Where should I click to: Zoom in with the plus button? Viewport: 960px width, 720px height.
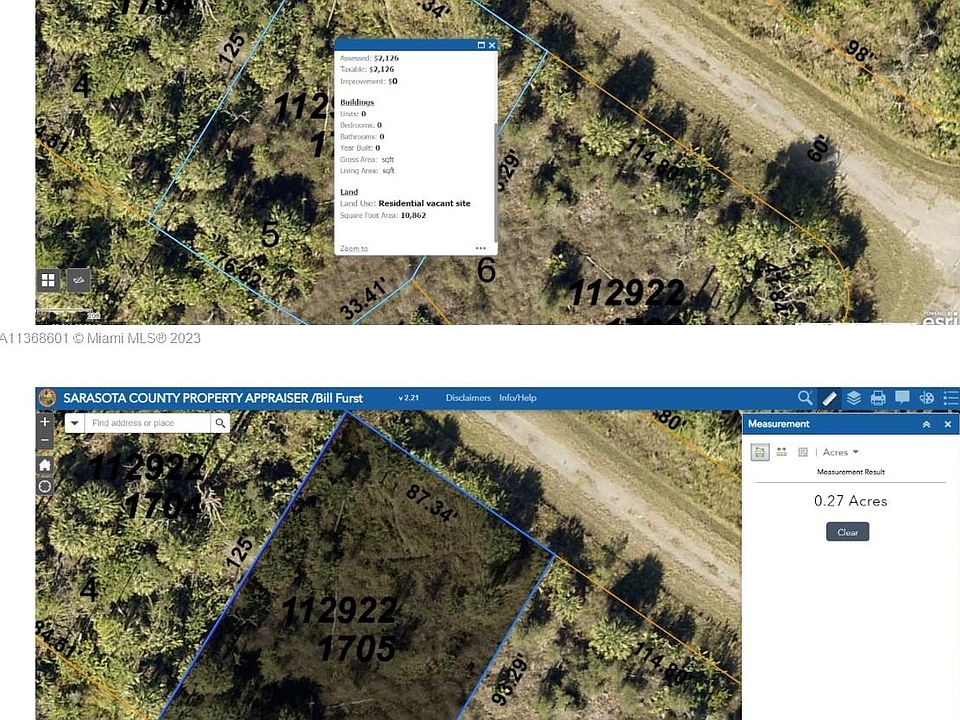pos(45,422)
